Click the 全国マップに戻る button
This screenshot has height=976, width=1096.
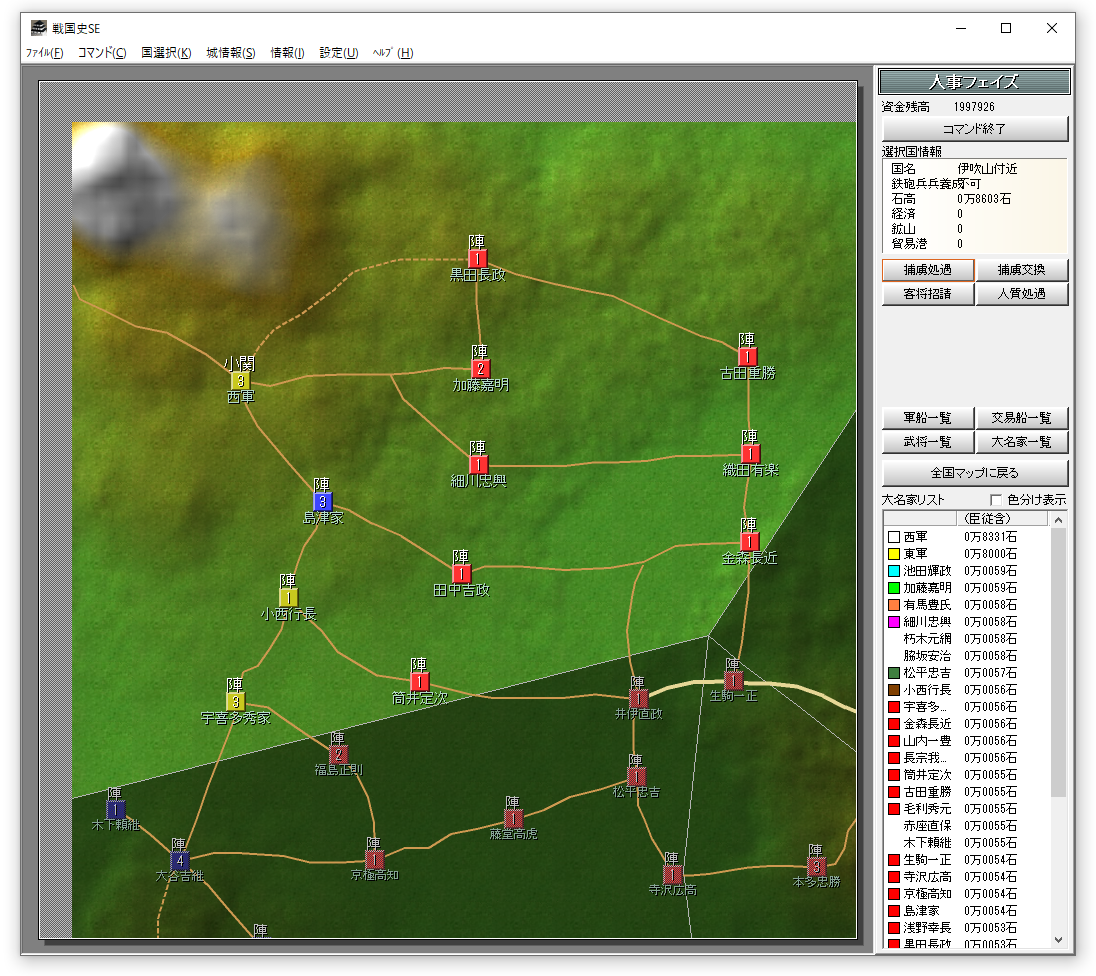(975, 473)
